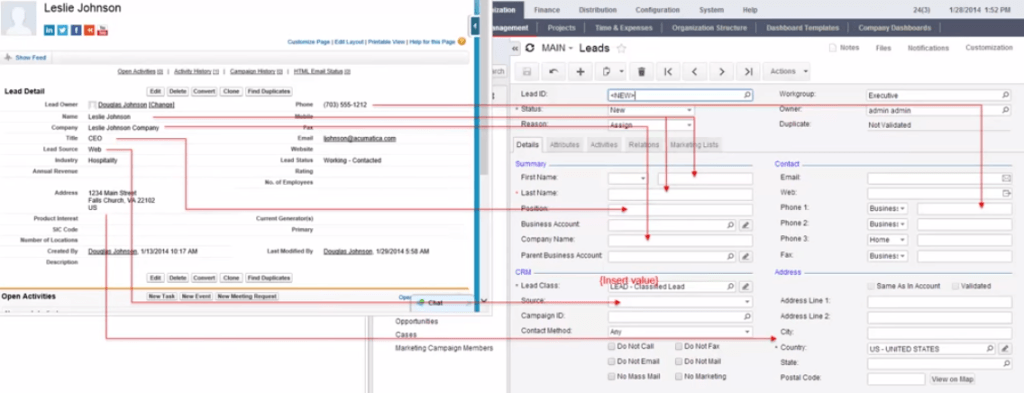
Task: Open the Fax type dropdown
Action: 888,256
